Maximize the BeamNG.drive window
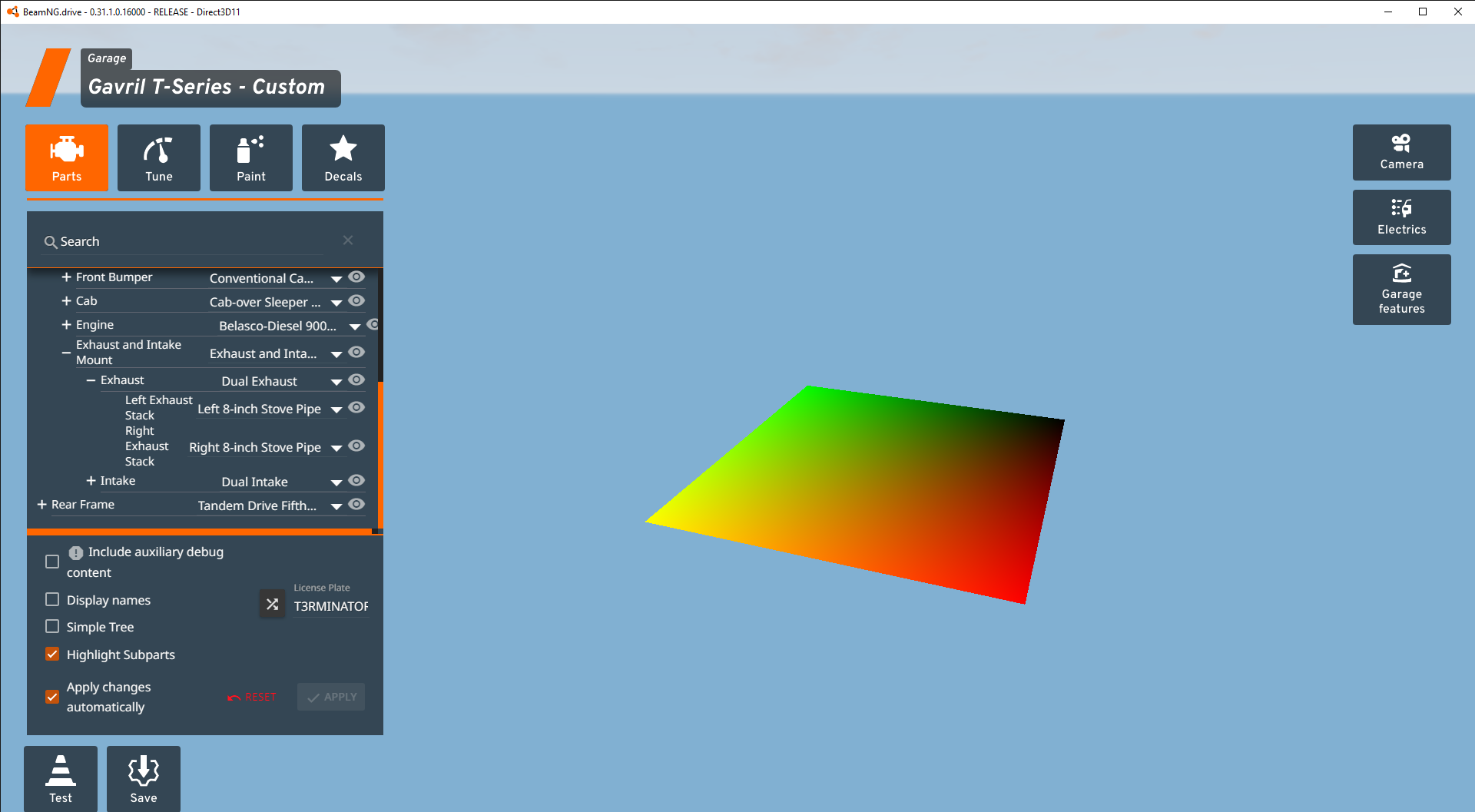The image size is (1475, 812). [1423, 12]
